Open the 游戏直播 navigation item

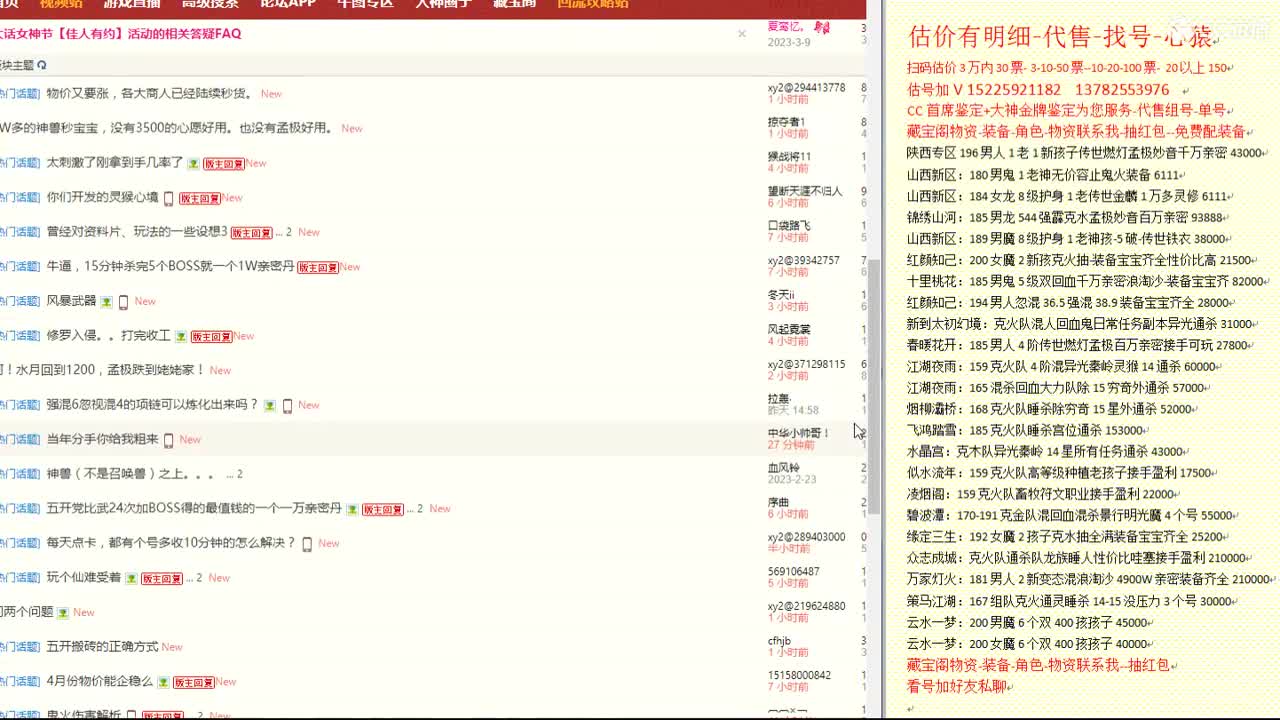[x=132, y=4]
